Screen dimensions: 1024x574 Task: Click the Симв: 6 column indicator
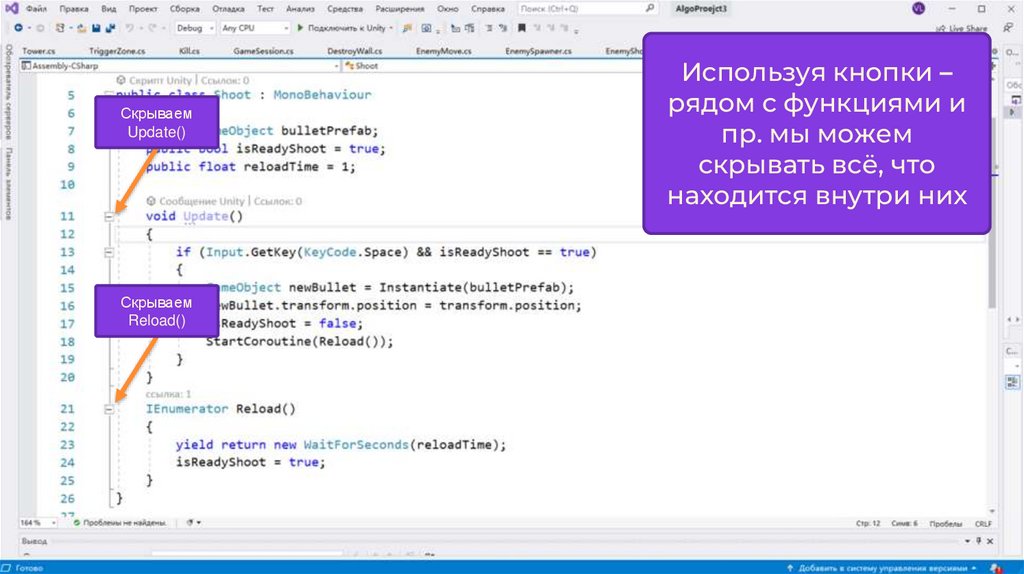(904, 524)
